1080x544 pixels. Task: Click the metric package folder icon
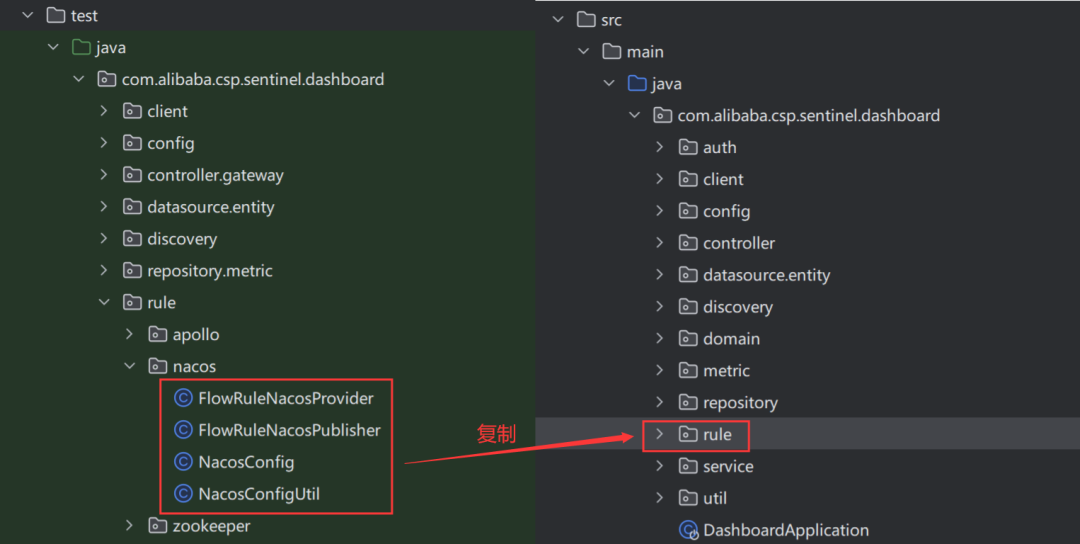(x=688, y=370)
